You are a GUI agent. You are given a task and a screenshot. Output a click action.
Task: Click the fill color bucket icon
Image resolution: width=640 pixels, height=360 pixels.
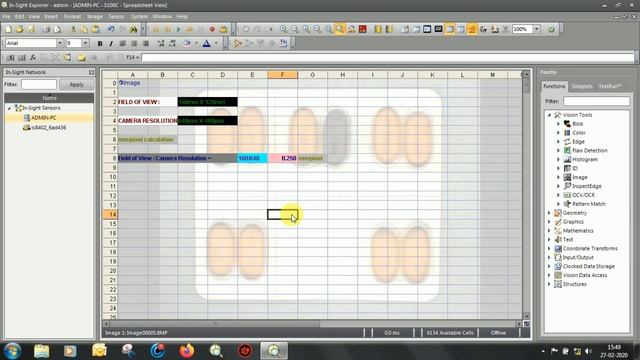pos(187,43)
